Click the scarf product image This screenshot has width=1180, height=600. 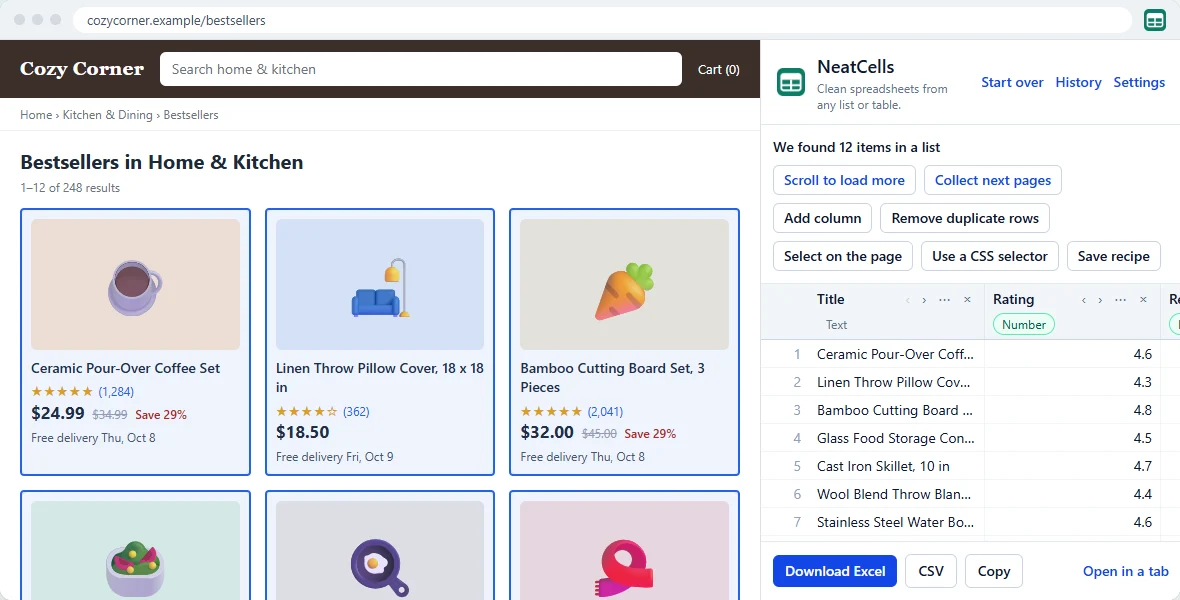(625, 551)
